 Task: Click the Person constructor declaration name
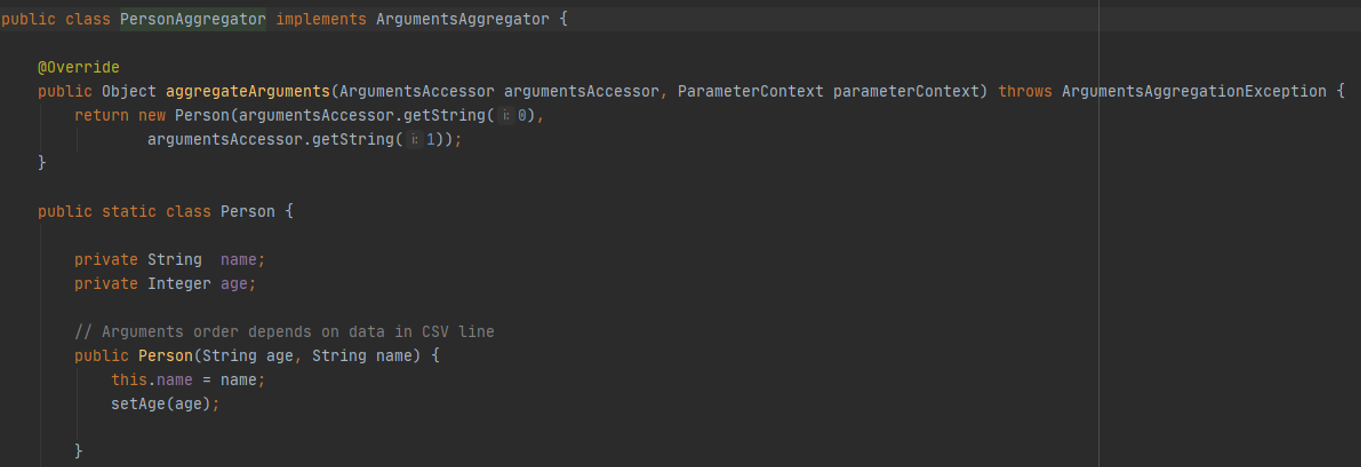165,355
